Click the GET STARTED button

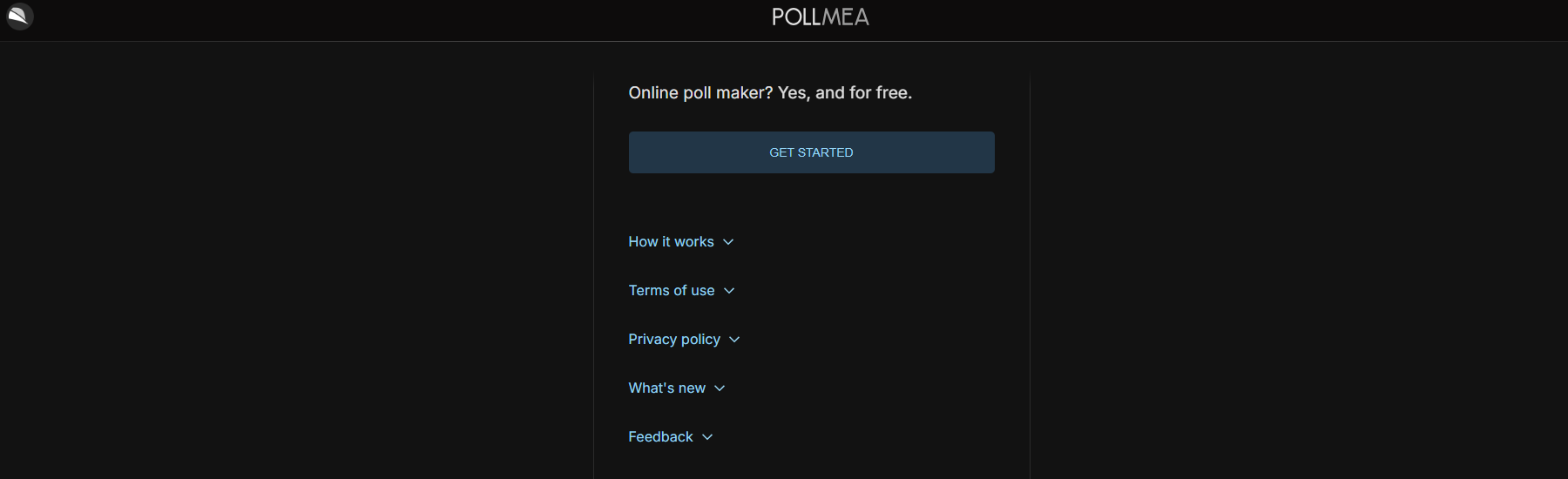812,152
